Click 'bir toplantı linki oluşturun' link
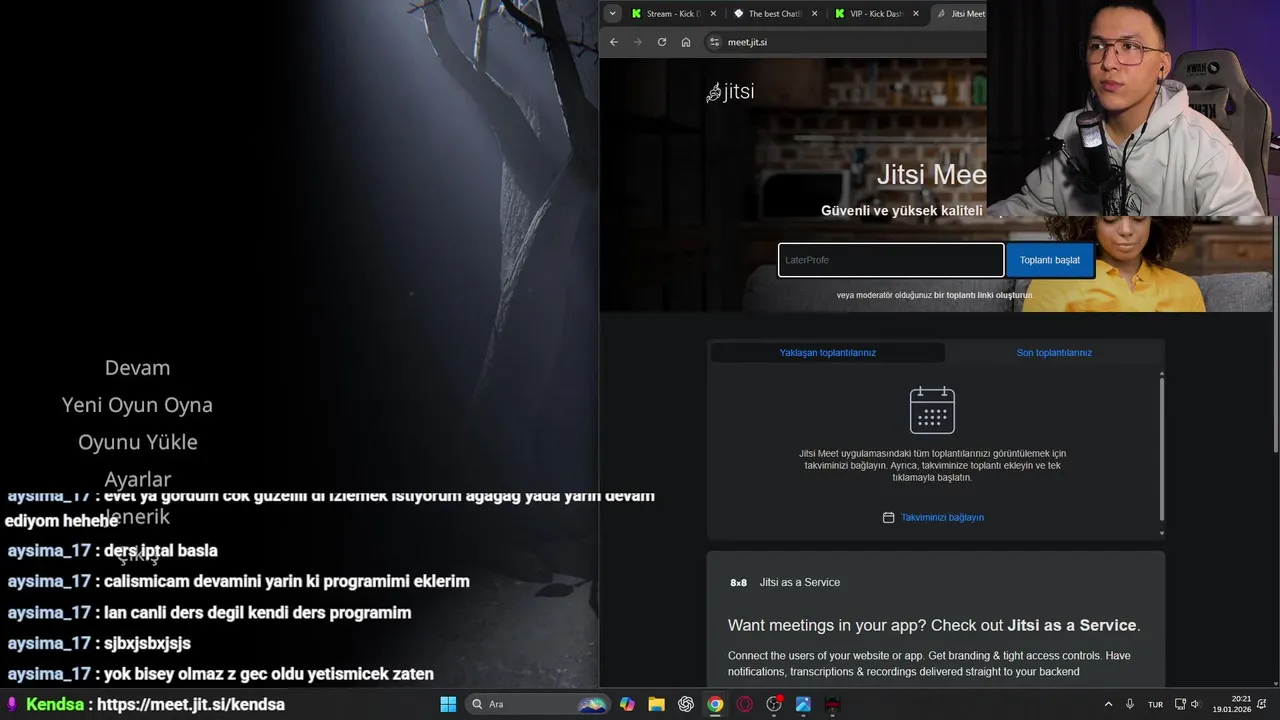This screenshot has height=720, width=1280. [x=983, y=295]
